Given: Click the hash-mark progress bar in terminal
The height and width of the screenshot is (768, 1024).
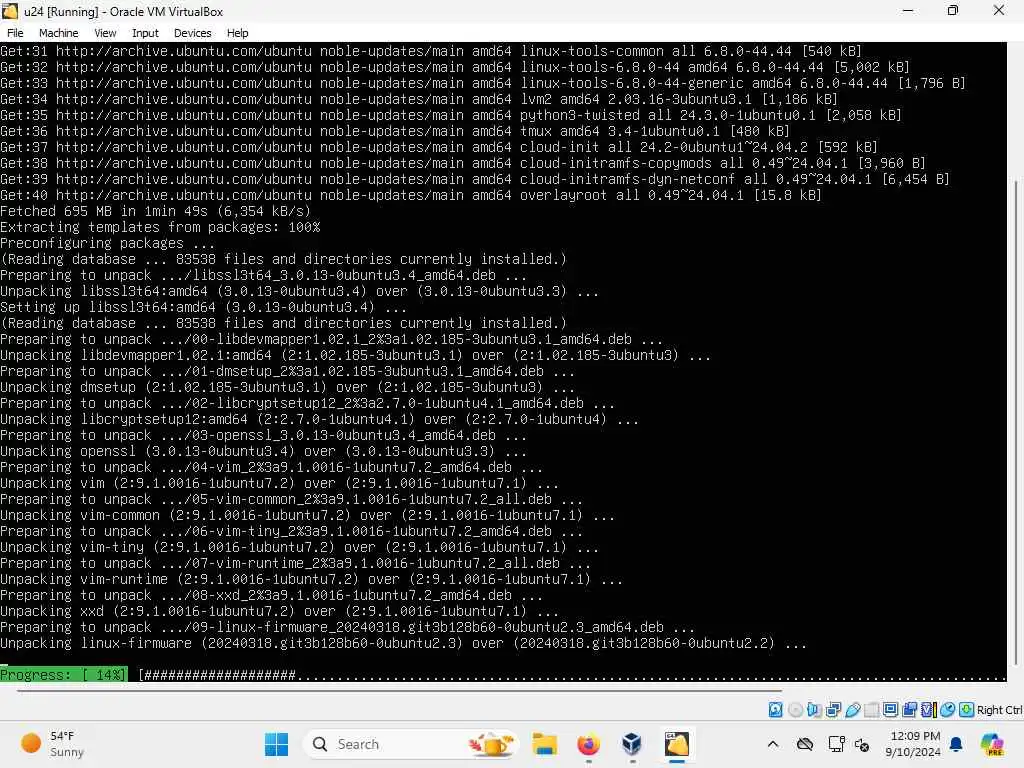Looking at the screenshot, I should click(572, 675).
